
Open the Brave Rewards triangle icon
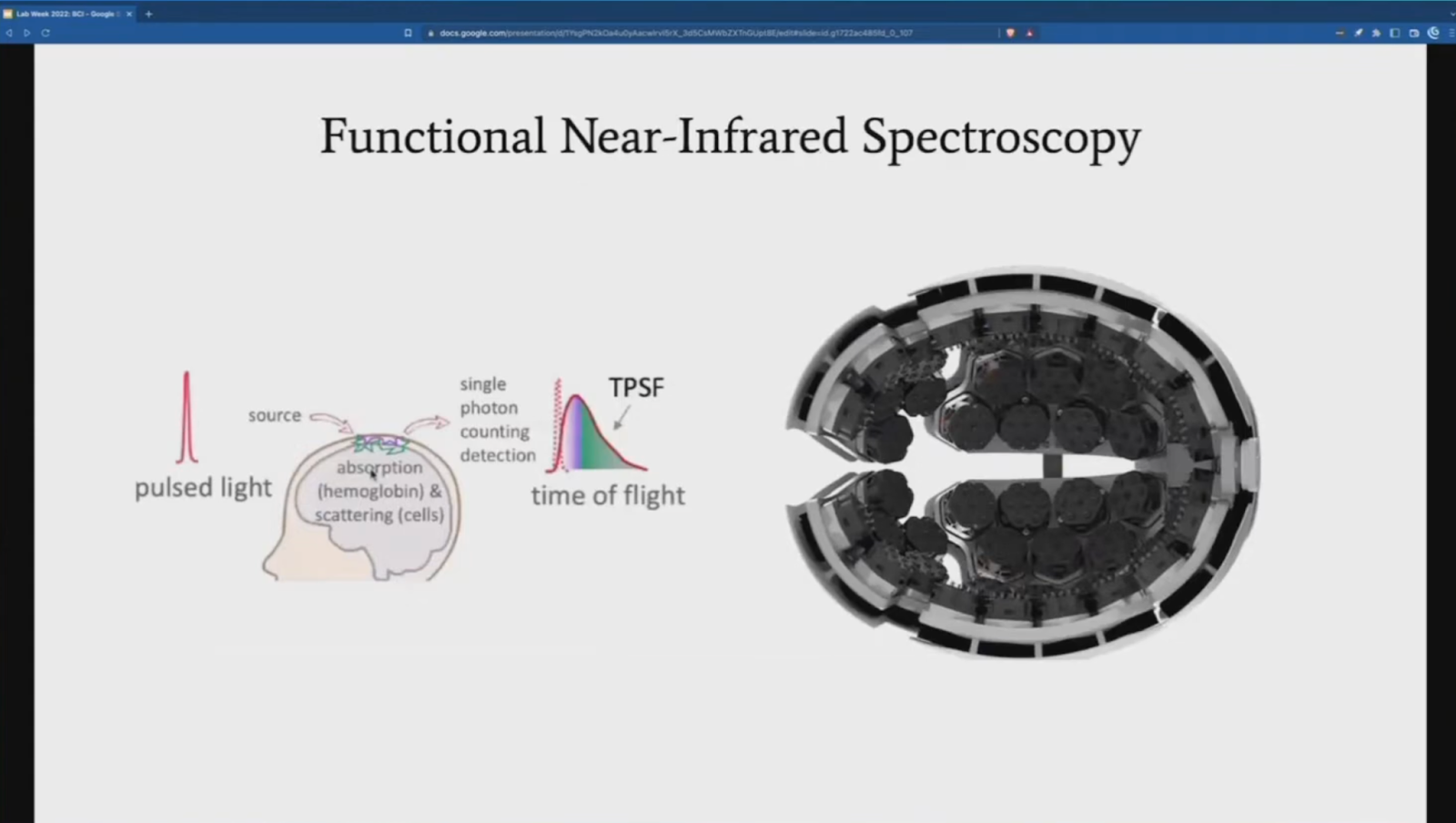[x=1029, y=33]
